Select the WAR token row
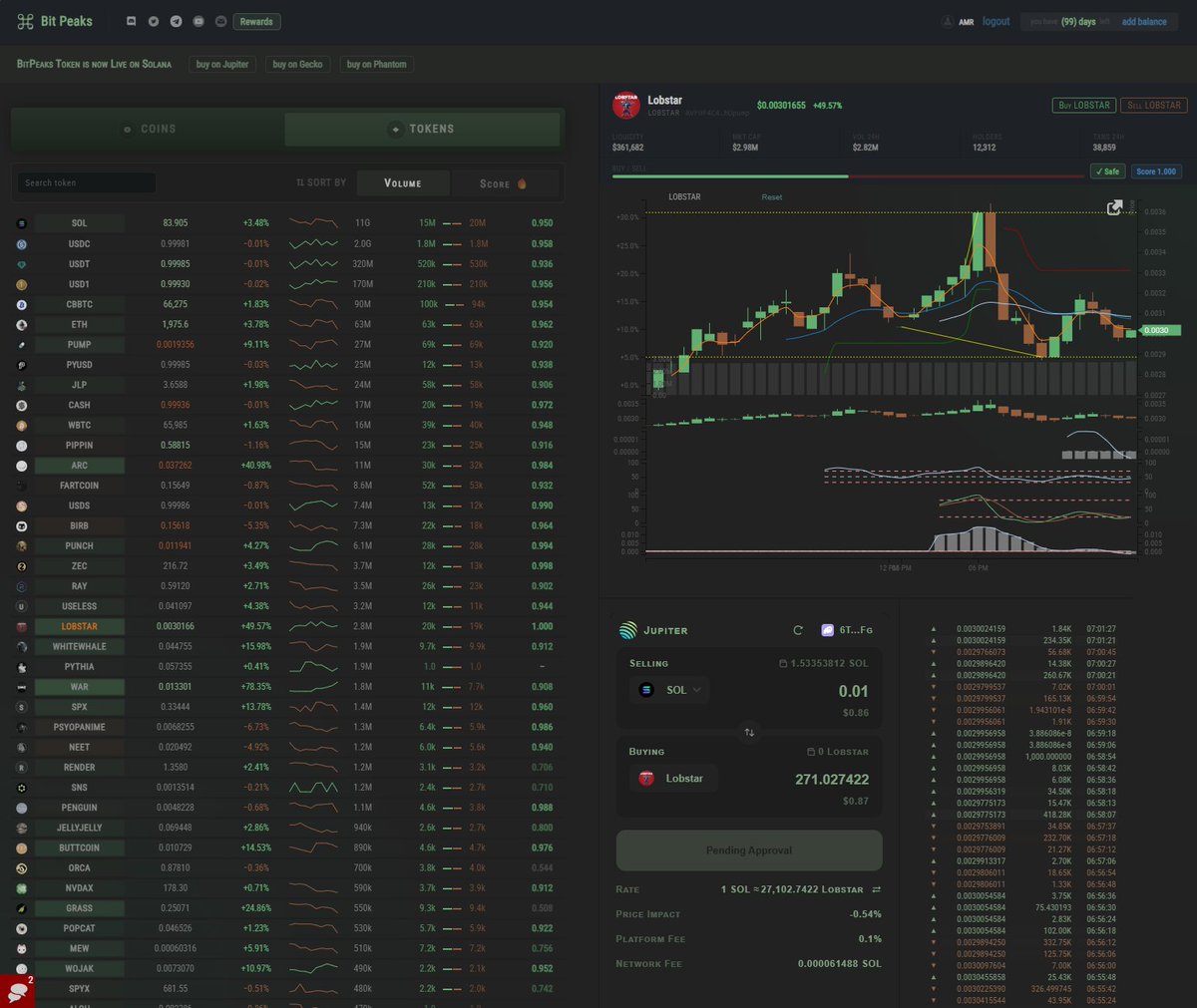This screenshot has width=1197, height=1008. [x=289, y=687]
